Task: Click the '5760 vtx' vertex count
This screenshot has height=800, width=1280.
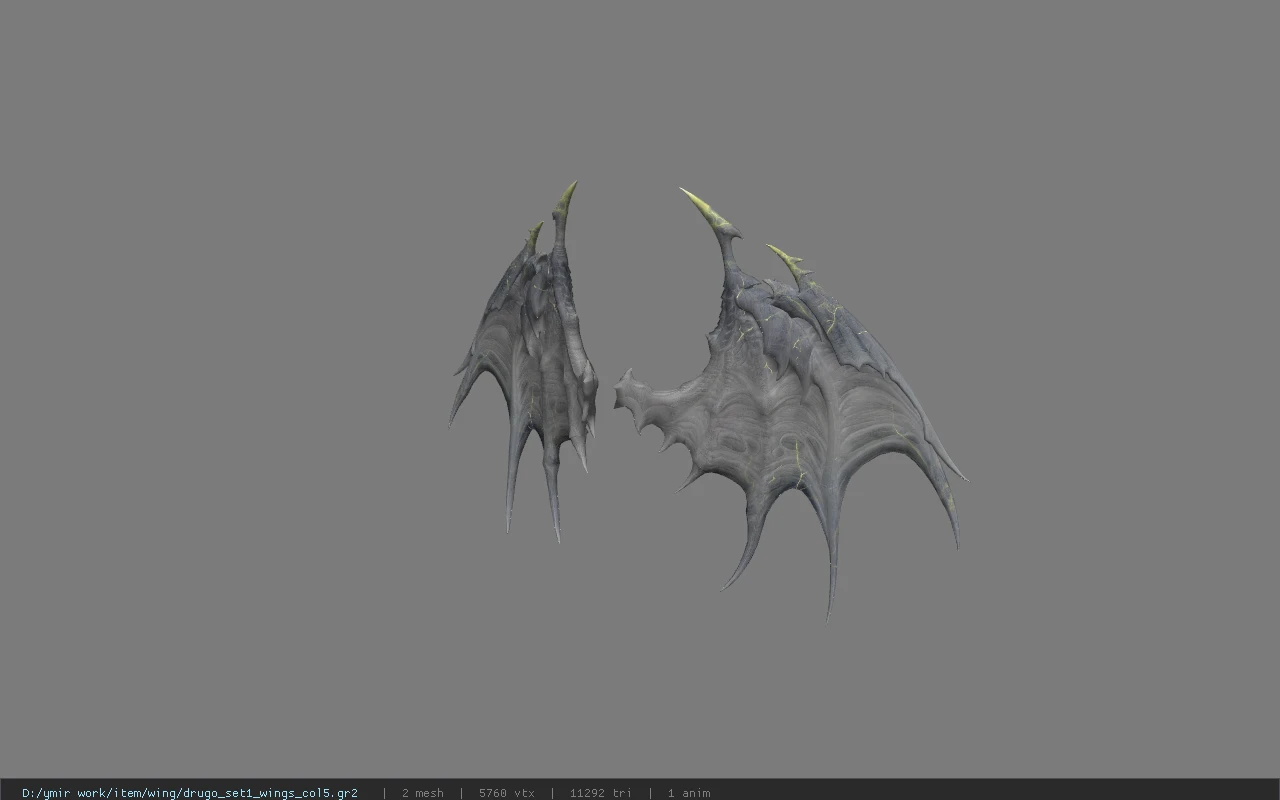Action: pos(506,793)
